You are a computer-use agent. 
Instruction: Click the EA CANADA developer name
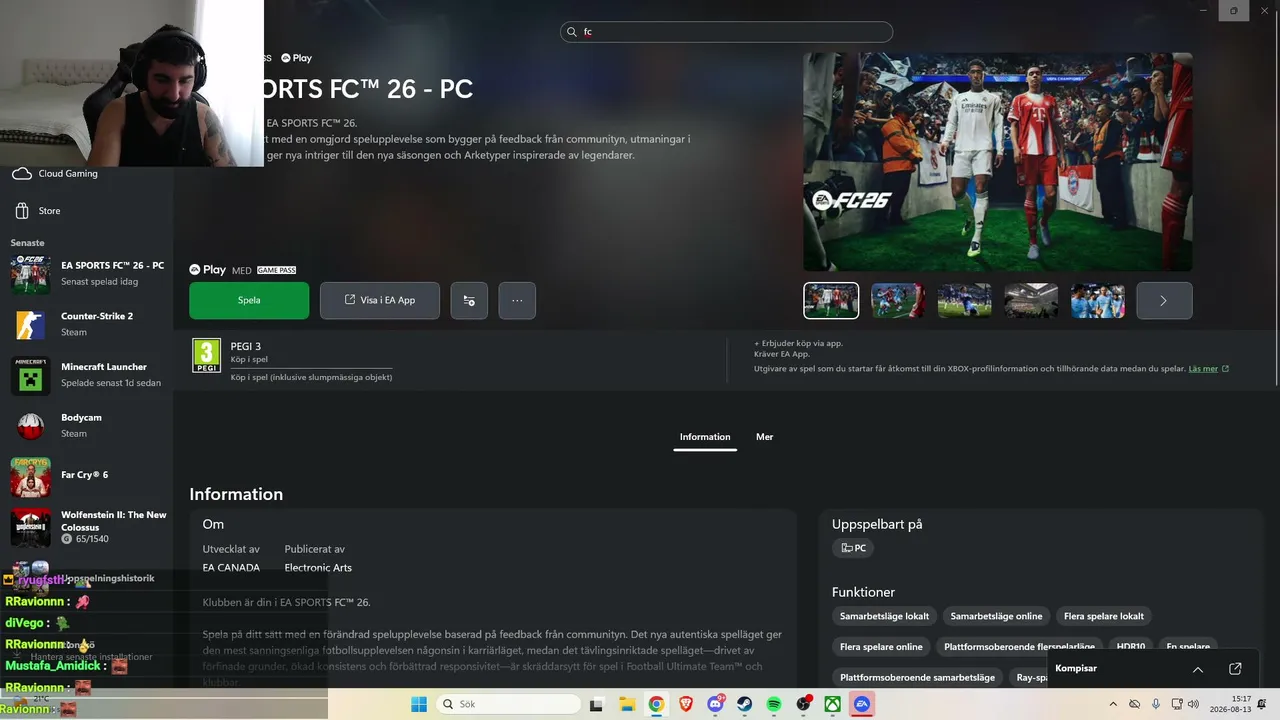point(231,568)
